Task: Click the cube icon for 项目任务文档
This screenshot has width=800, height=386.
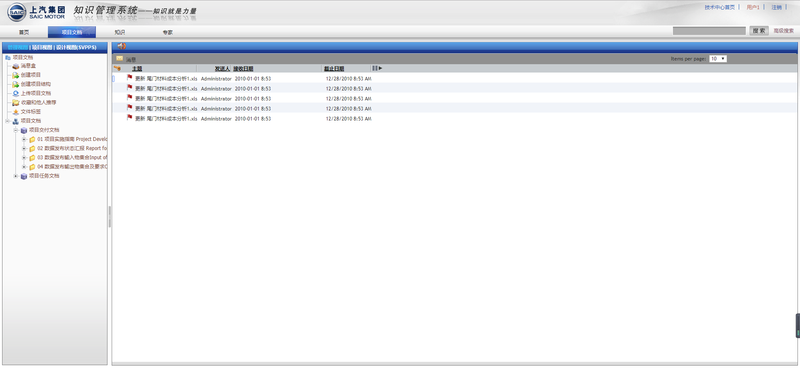Action: pos(24,176)
